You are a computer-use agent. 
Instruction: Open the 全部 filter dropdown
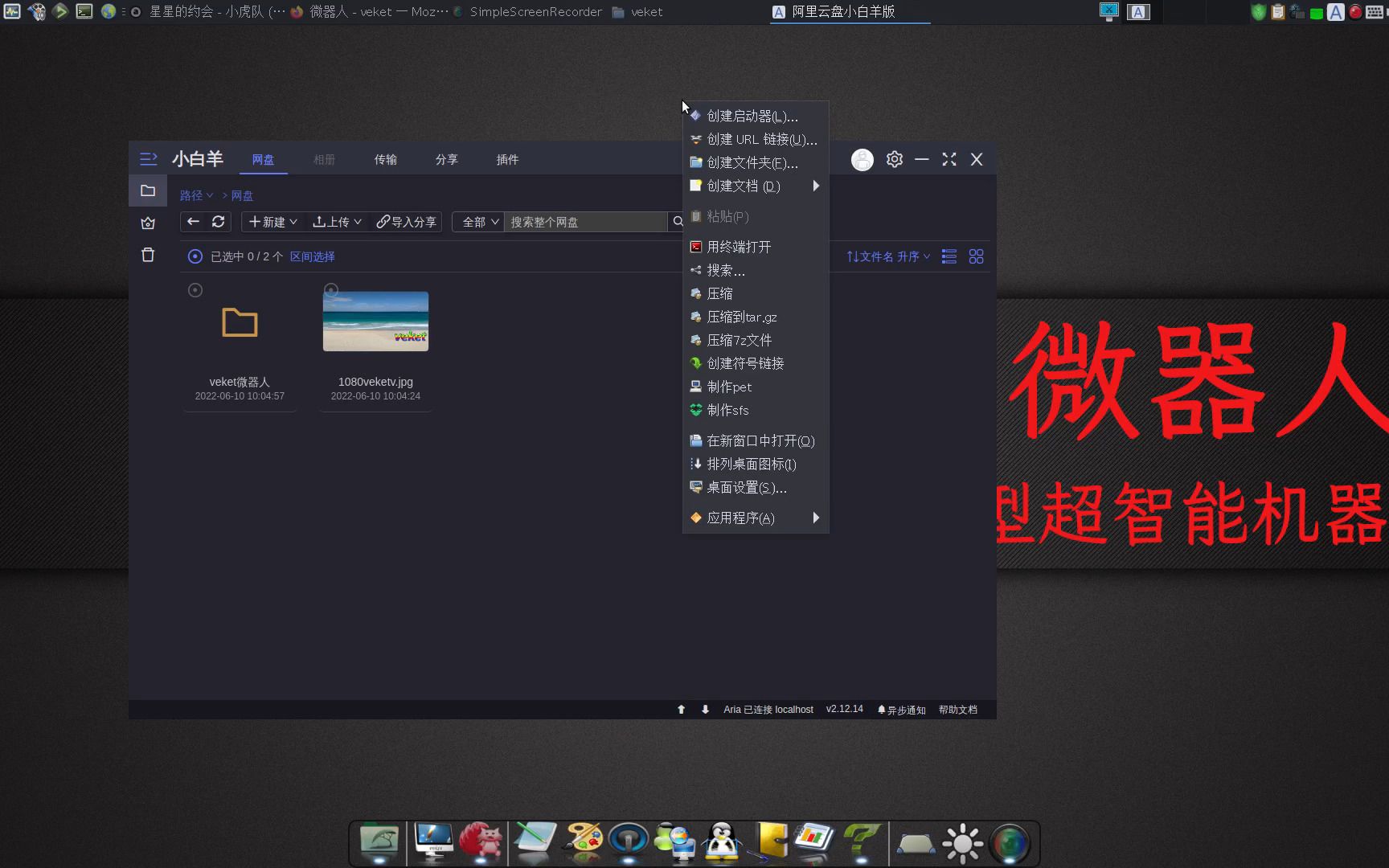480,222
